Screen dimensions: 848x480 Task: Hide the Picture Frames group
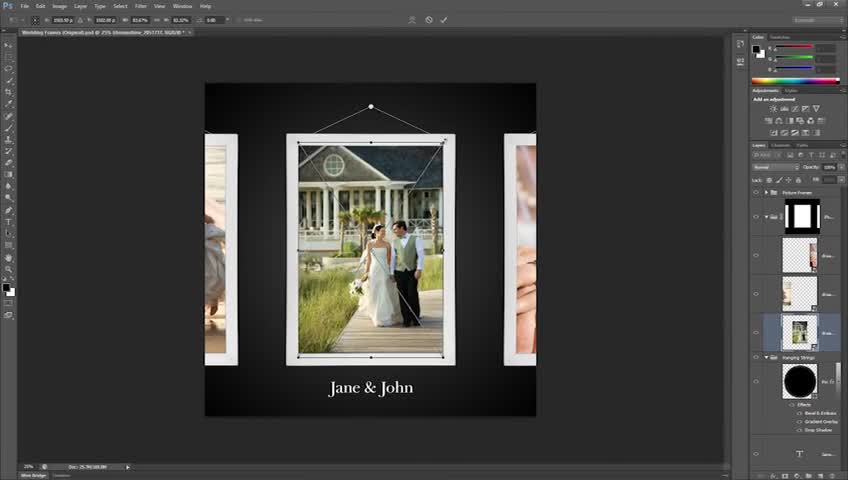(x=756, y=192)
